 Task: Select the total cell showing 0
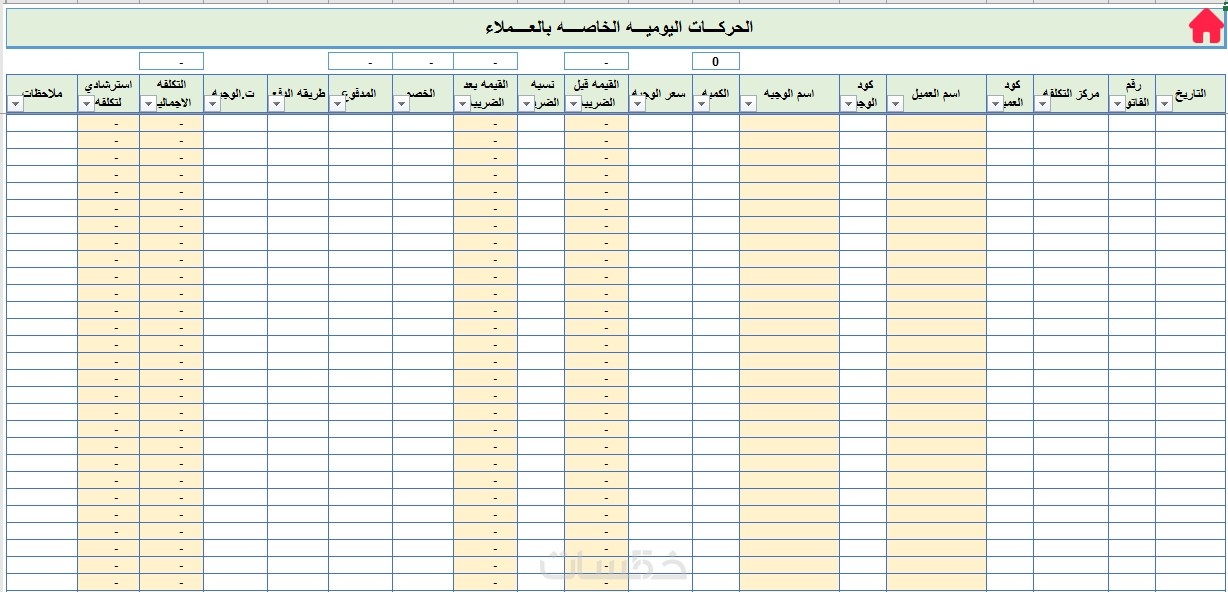click(x=716, y=61)
